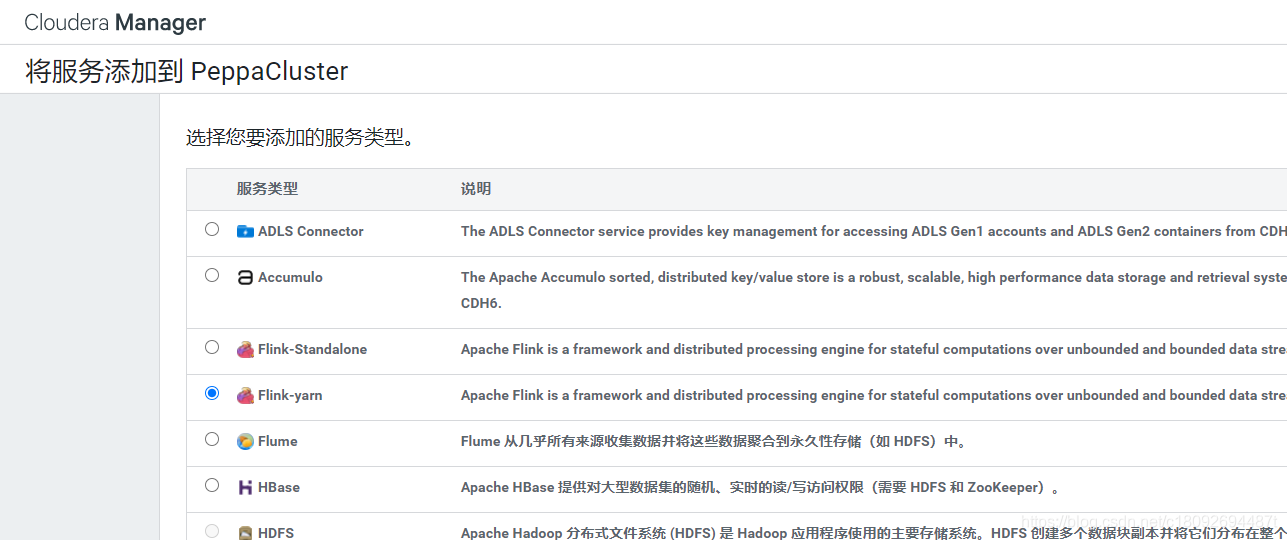Click the Flink-yarn description text
This screenshot has height=540, width=1287.
[874, 395]
